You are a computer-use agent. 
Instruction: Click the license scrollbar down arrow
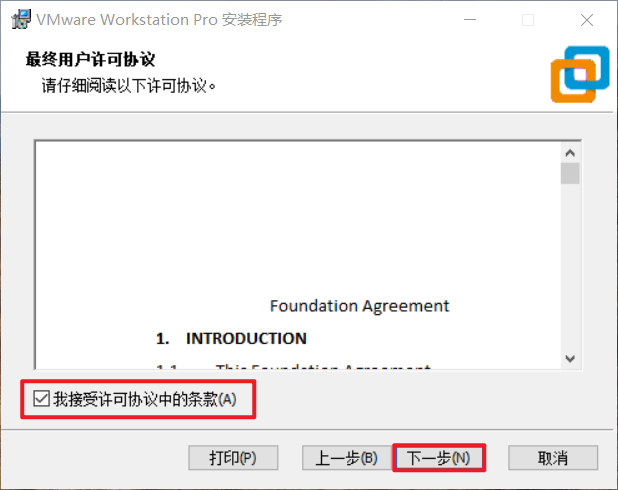(x=570, y=359)
